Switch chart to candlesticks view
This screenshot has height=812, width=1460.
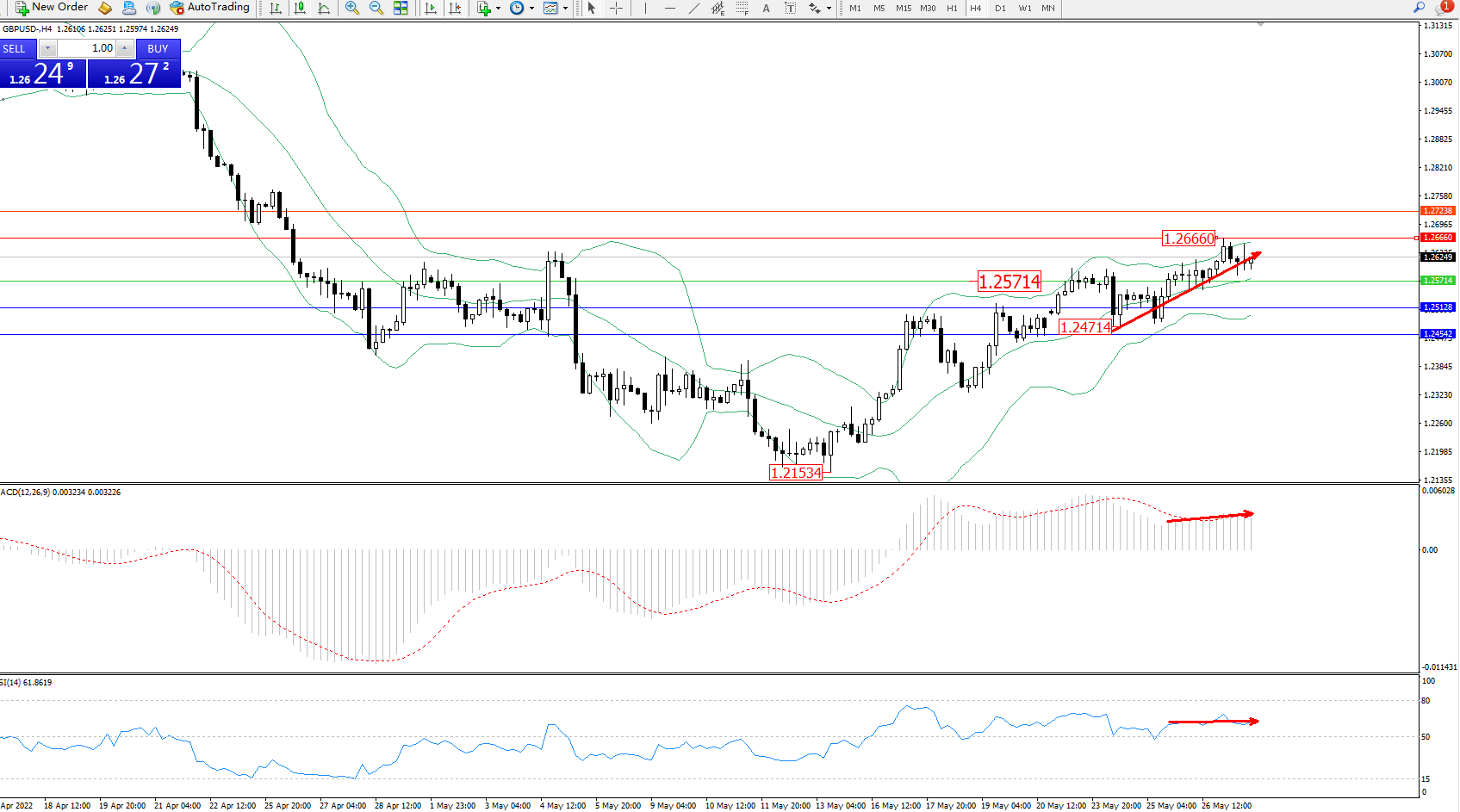300,8
